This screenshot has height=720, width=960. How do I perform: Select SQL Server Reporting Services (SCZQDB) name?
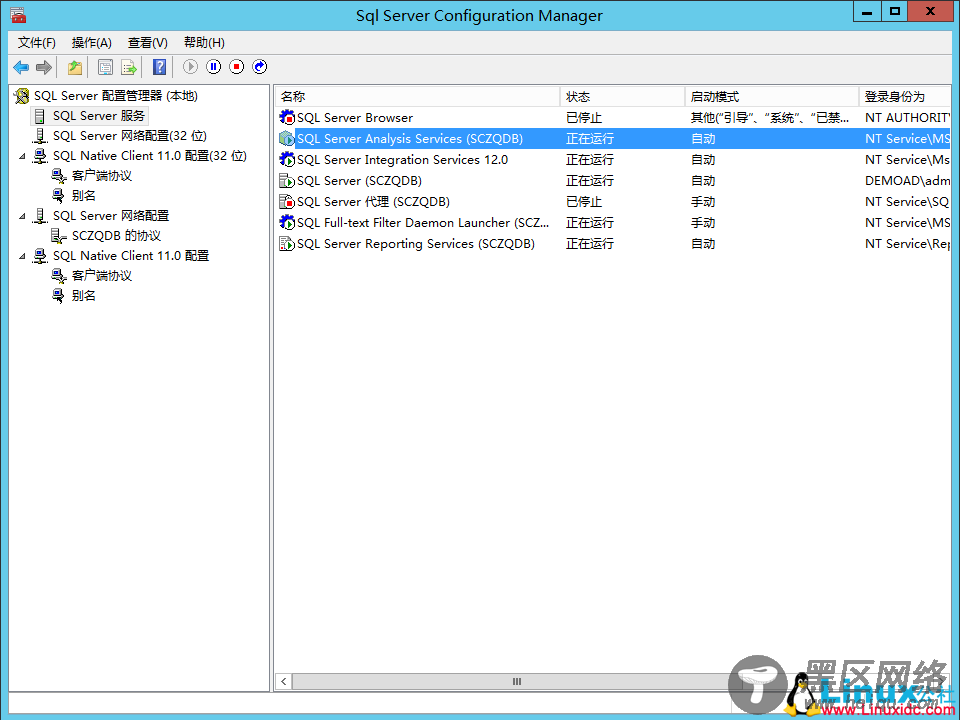416,244
